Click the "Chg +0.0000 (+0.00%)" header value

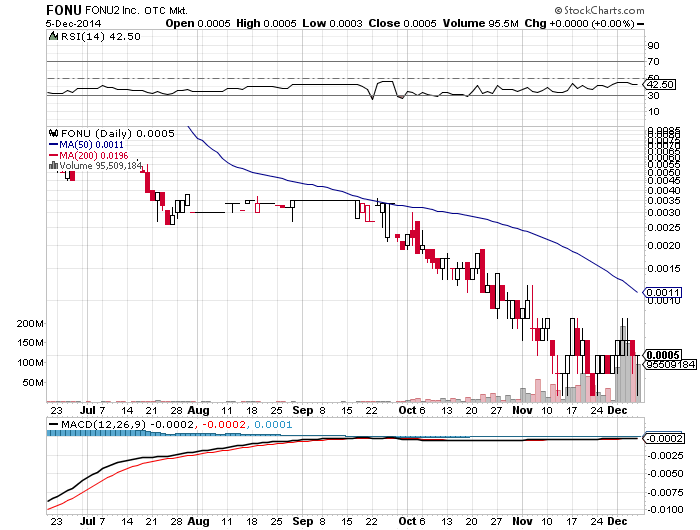(x=579, y=24)
